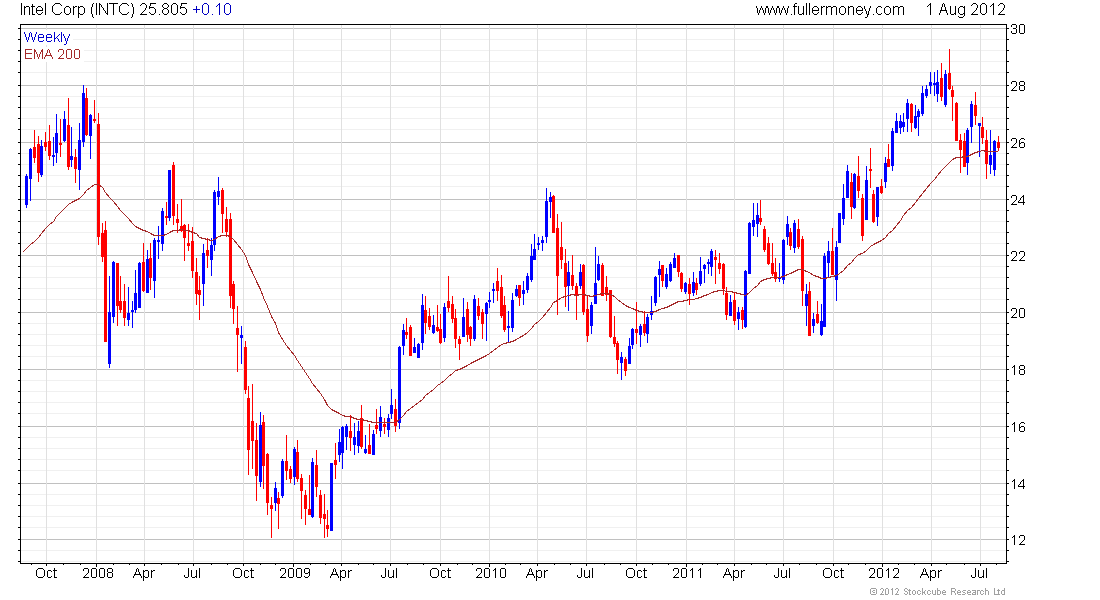Click the 20 price axis label
The width and height of the screenshot is (1100, 600).
tap(1017, 313)
